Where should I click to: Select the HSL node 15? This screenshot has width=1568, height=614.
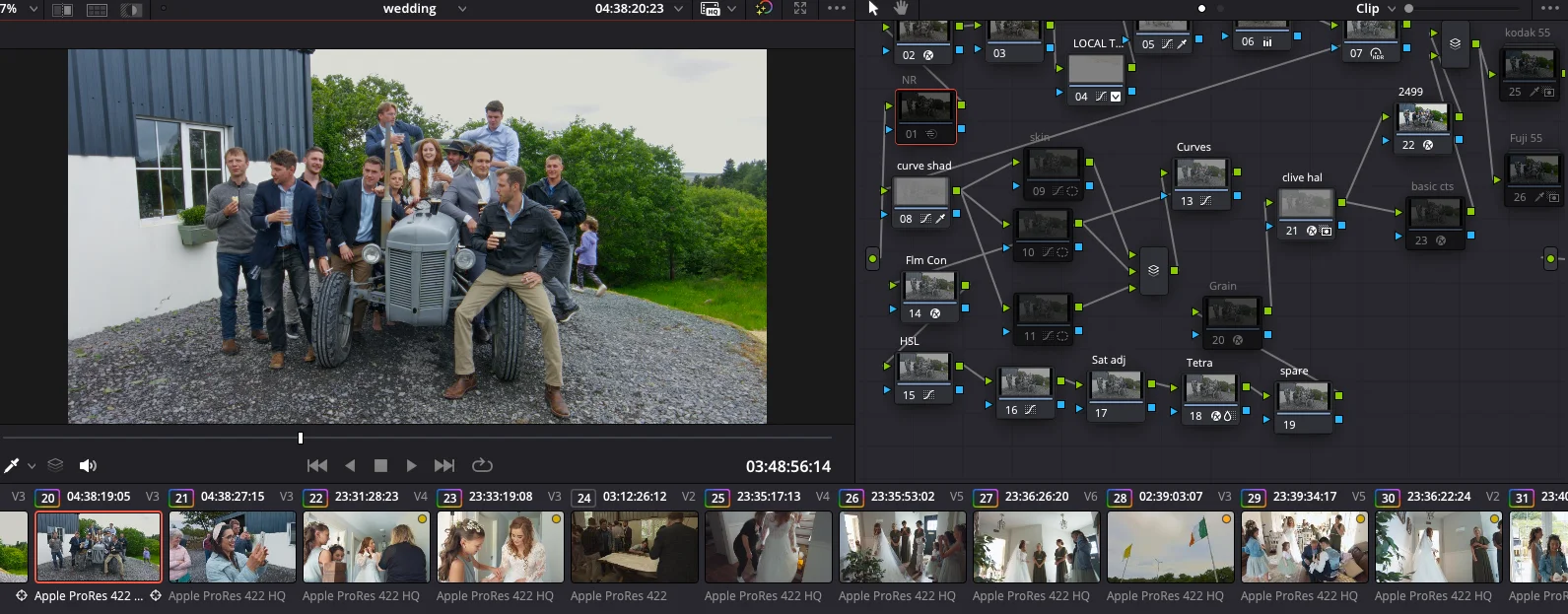coord(923,378)
